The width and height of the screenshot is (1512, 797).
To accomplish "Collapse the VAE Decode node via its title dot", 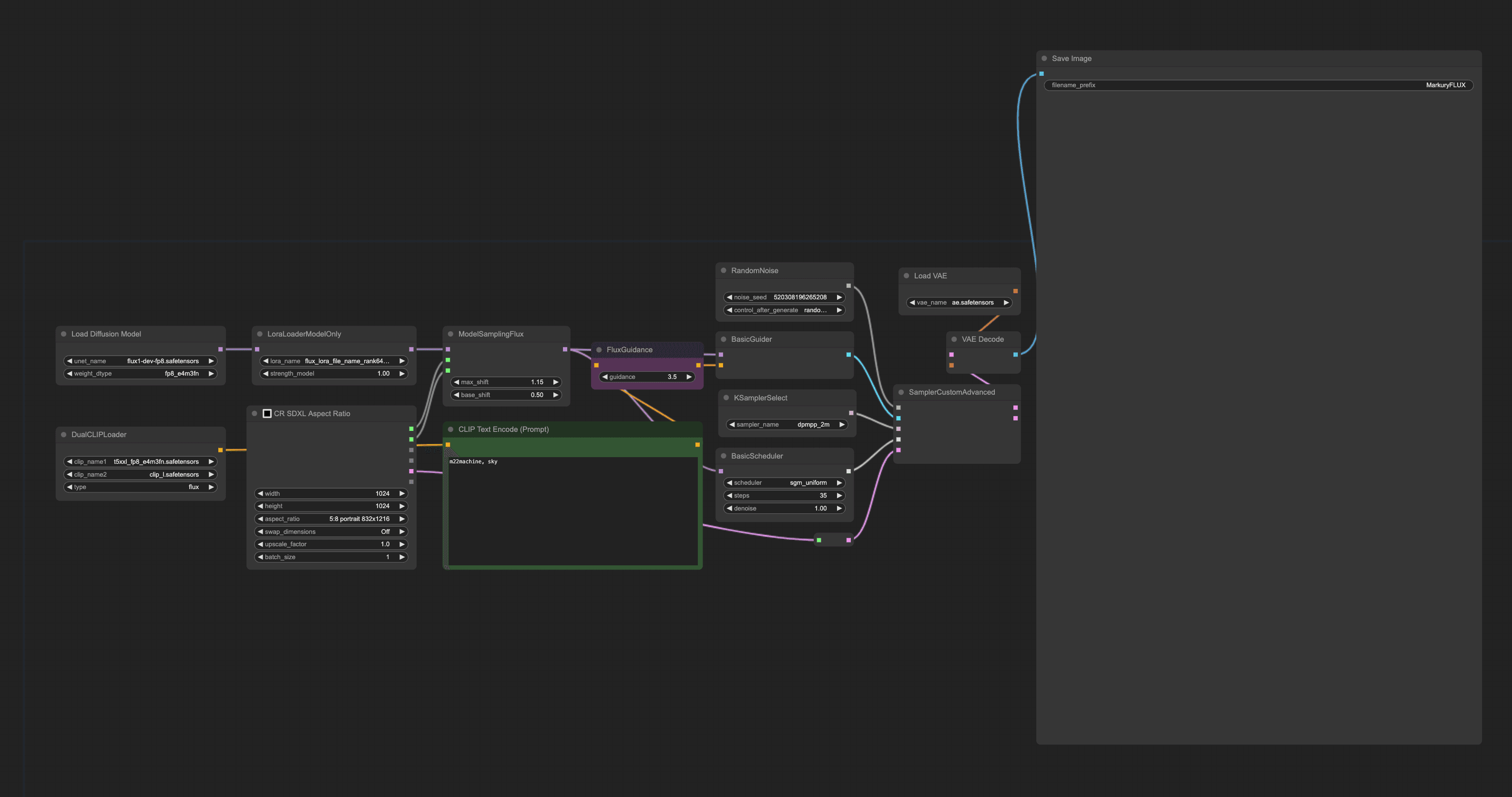I will click(954, 339).
